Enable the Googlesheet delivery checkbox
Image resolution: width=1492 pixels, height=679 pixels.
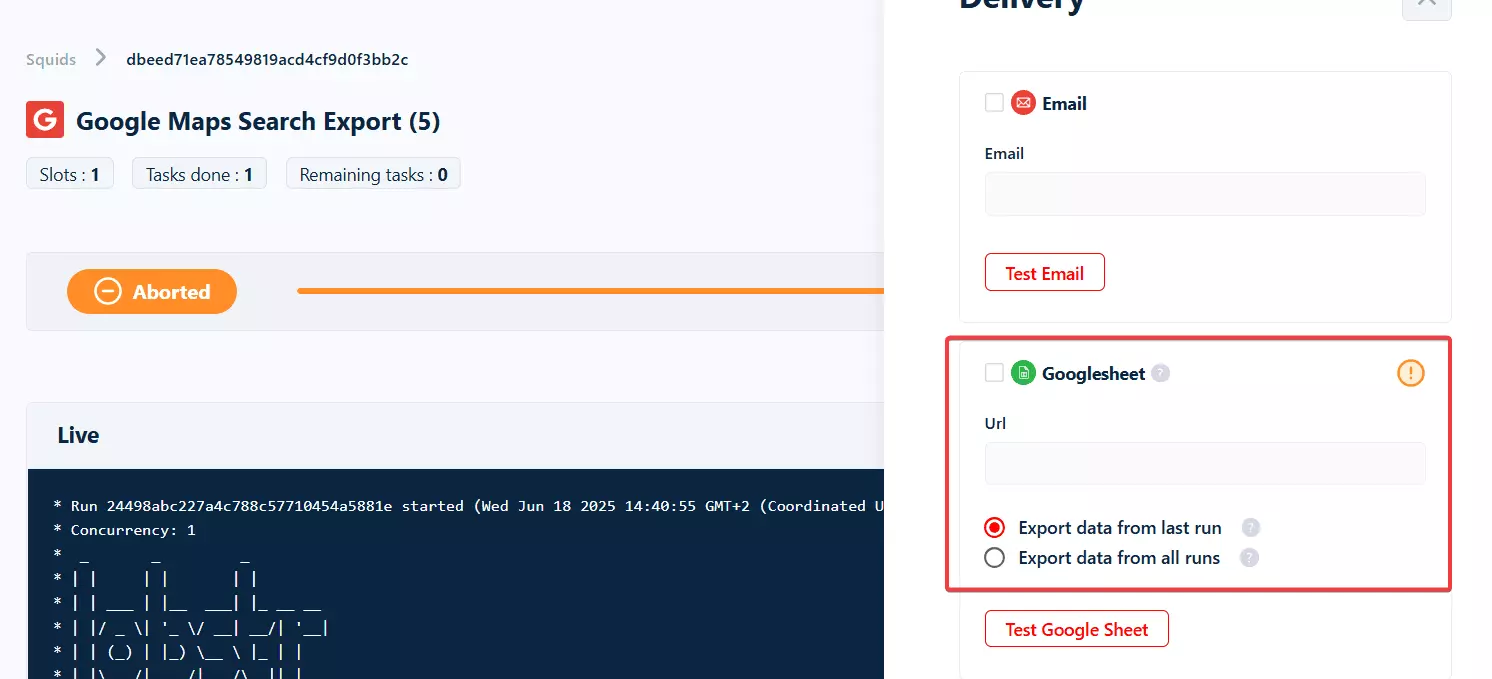[x=994, y=373]
